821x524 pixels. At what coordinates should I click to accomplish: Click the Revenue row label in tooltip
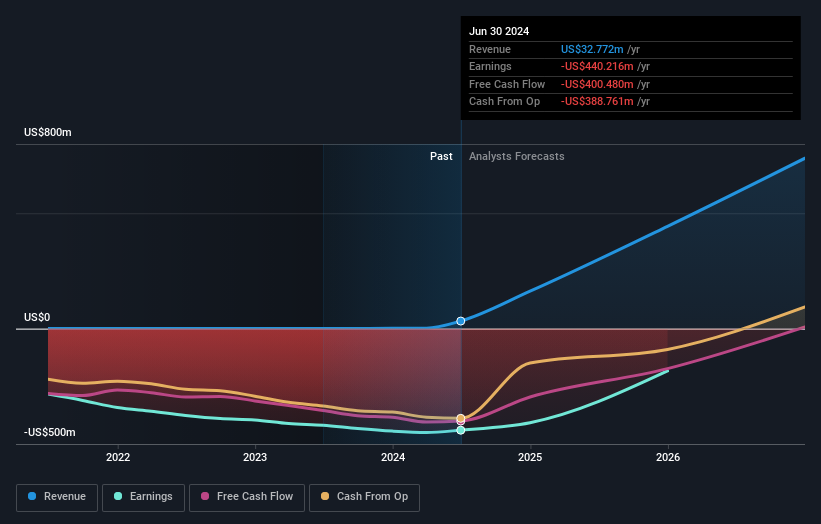pos(490,49)
